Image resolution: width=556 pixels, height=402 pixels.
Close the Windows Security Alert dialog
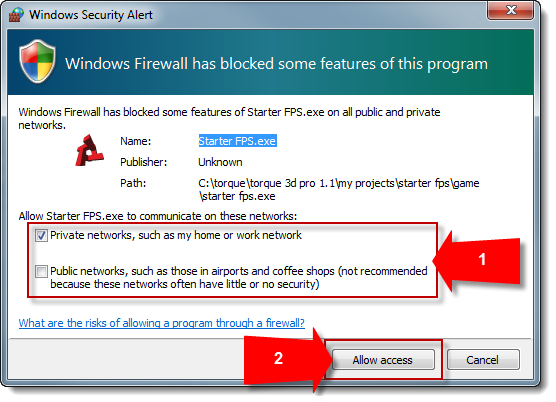pos(510,11)
